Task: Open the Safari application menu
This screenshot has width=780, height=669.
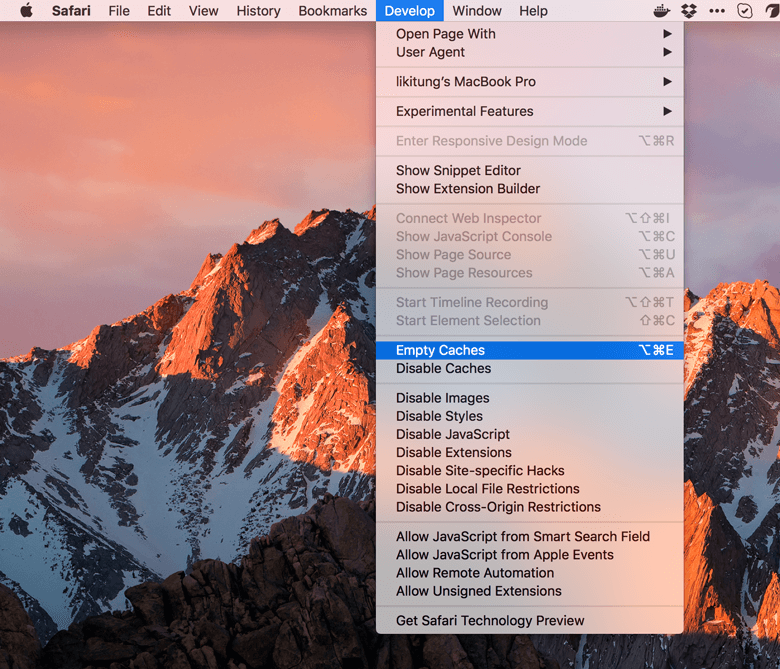Action: tap(71, 10)
